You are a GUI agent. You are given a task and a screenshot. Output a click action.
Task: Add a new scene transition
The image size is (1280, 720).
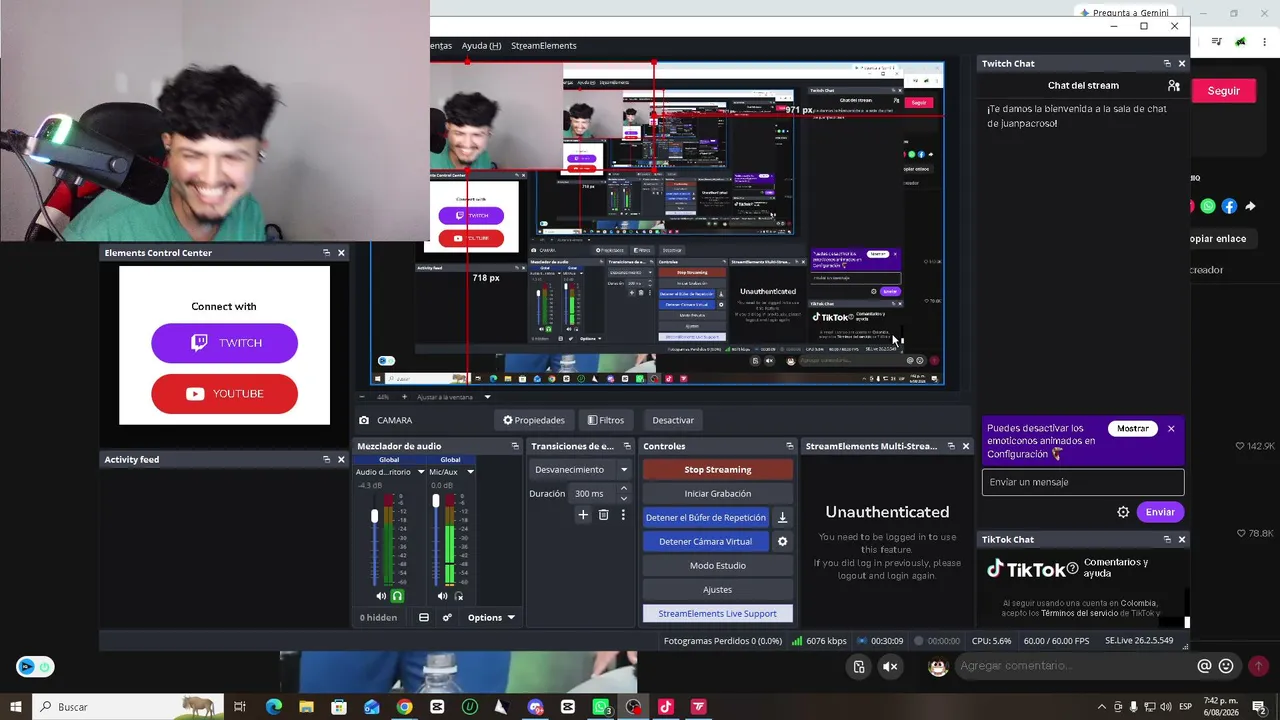[x=583, y=515]
